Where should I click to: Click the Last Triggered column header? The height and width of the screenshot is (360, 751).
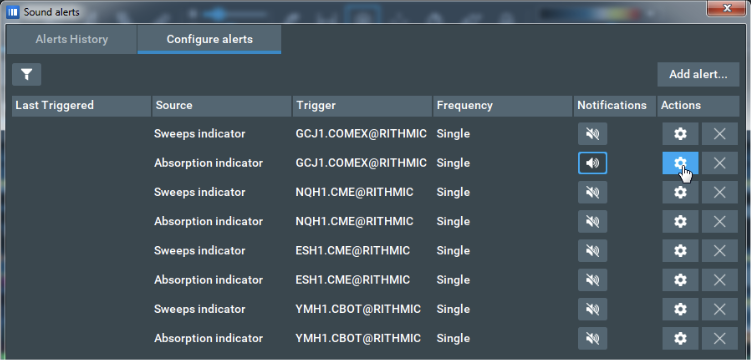coord(81,105)
